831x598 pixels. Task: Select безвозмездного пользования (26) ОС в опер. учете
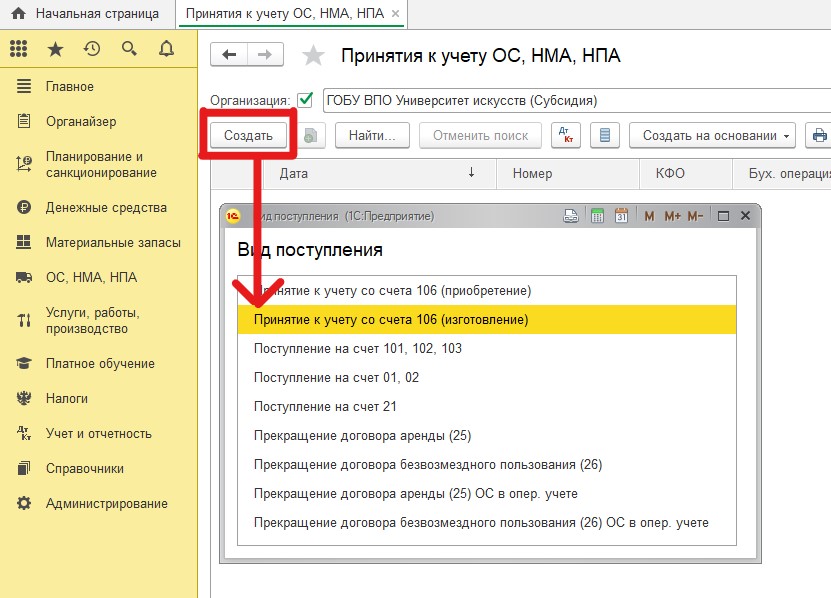tap(487, 523)
